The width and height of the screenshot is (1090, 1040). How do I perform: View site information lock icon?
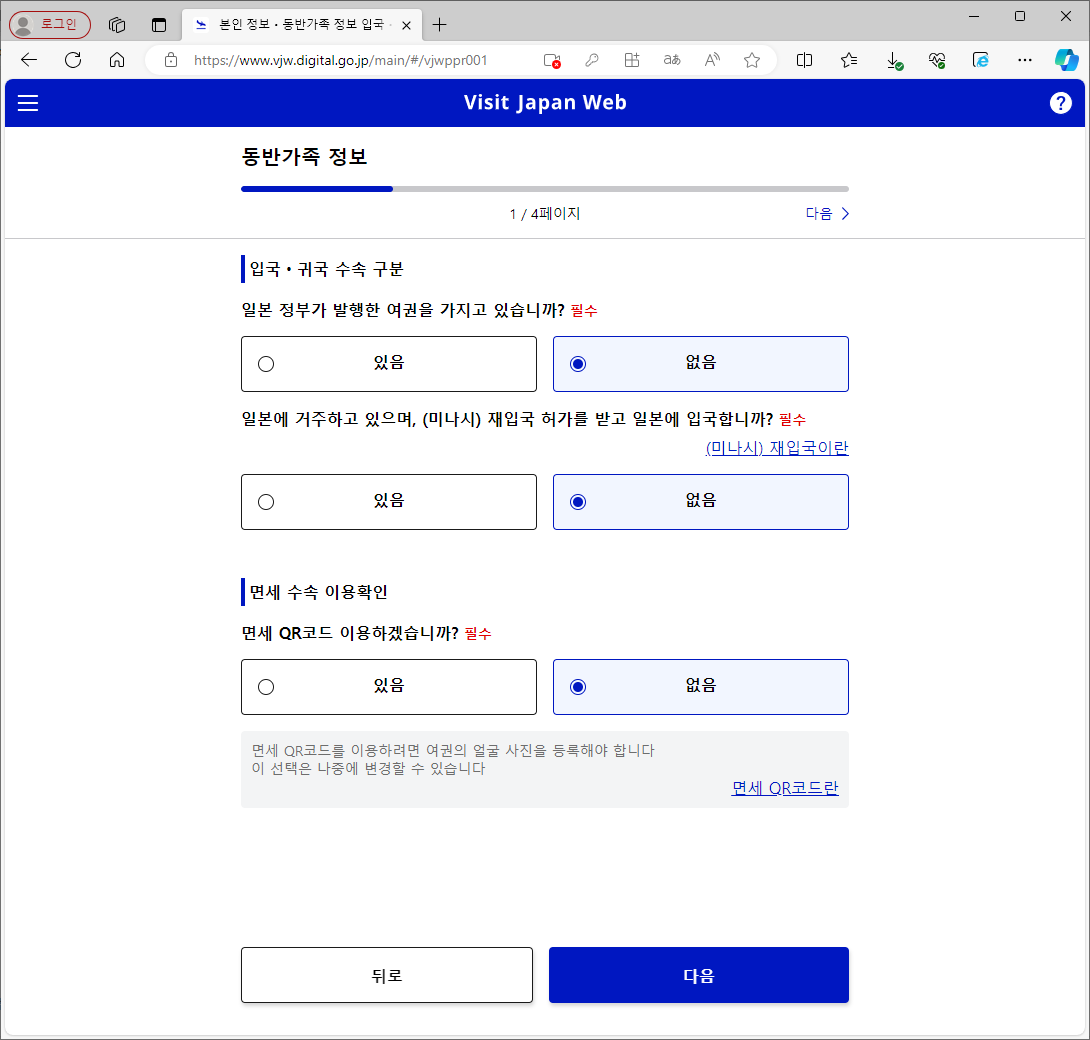(x=171, y=60)
